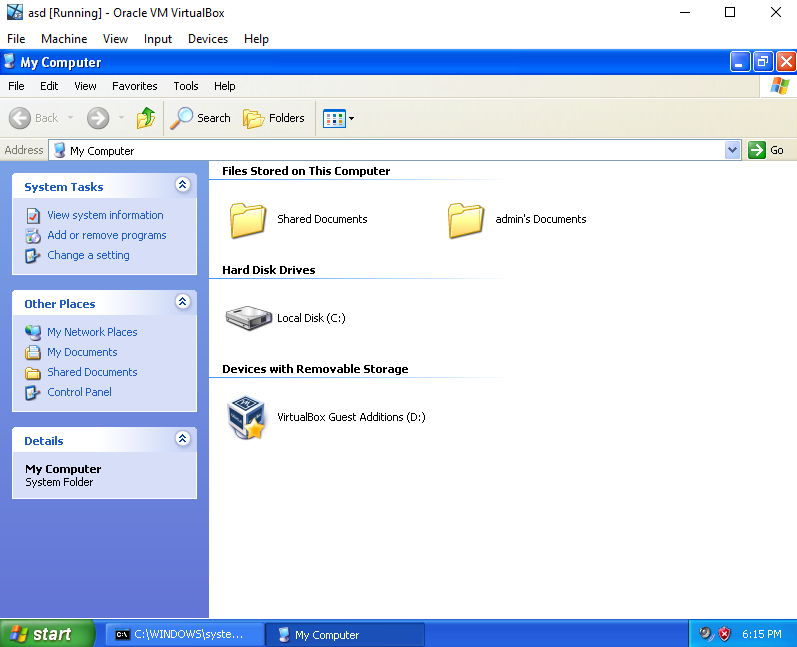Click the Windows Start button
The width and height of the screenshot is (797, 647).
pyautogui.click(x=46, y=634)
